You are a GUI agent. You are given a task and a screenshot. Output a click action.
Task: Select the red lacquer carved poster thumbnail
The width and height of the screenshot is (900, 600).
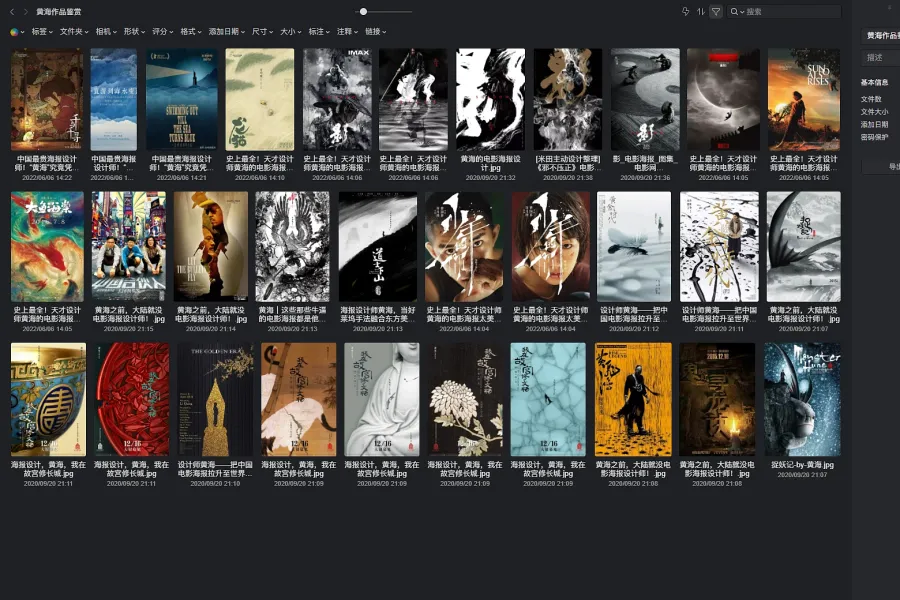tap(131, 400)
